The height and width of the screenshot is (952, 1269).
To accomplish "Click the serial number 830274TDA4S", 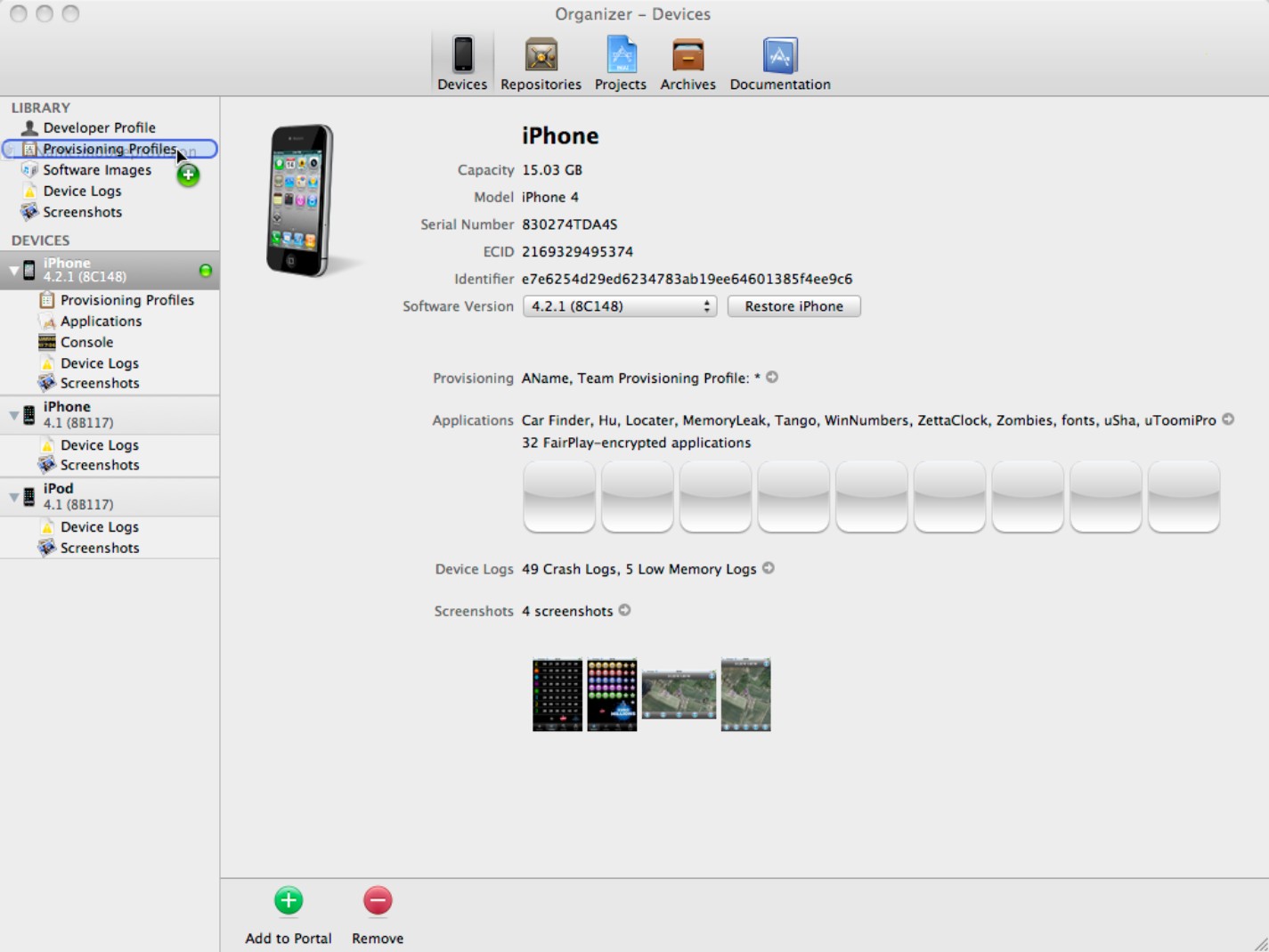I will 570,224.
